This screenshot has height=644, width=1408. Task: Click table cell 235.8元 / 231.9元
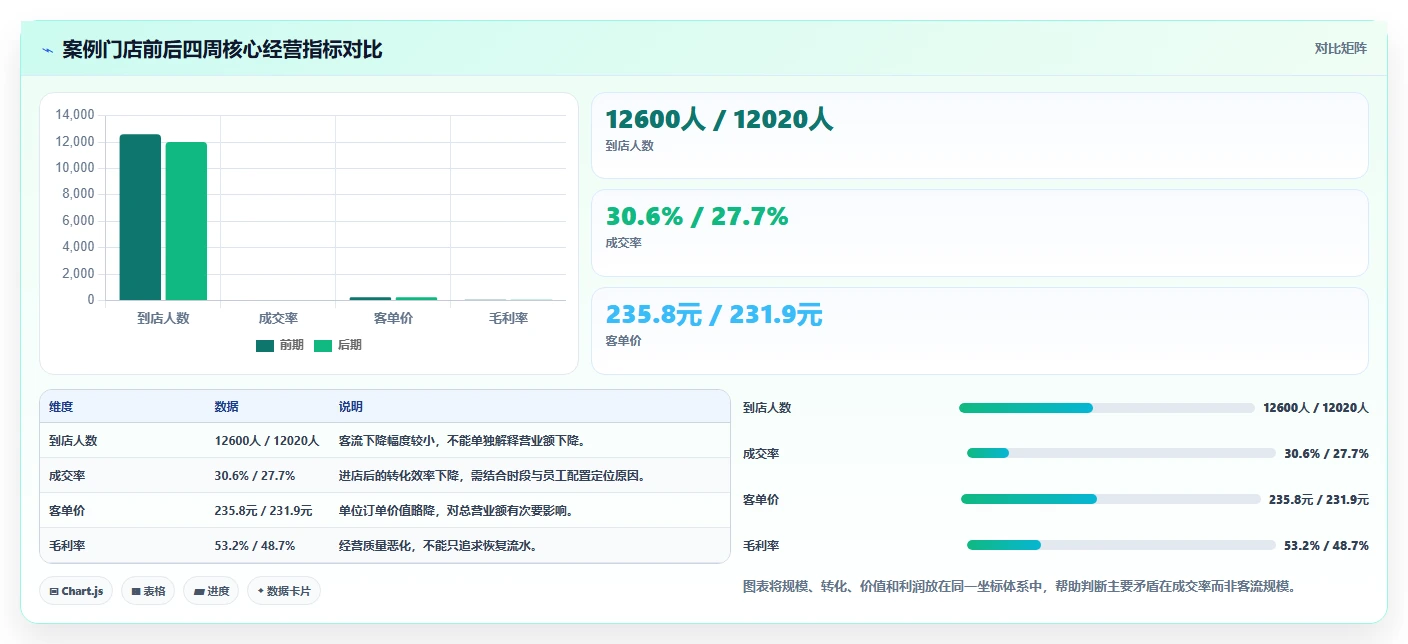[263, 510]
